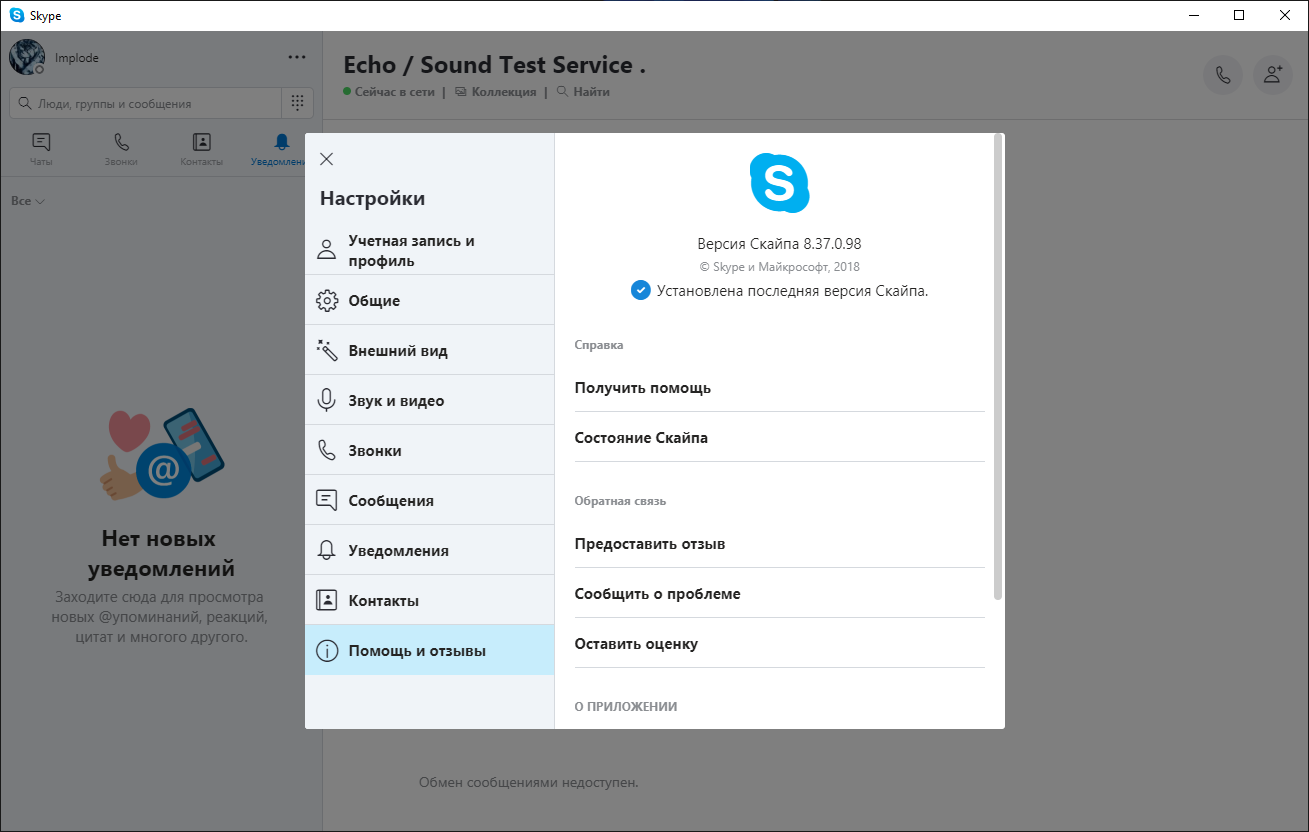
Task: Maximize the Skype window
Action: point(1239,15)
